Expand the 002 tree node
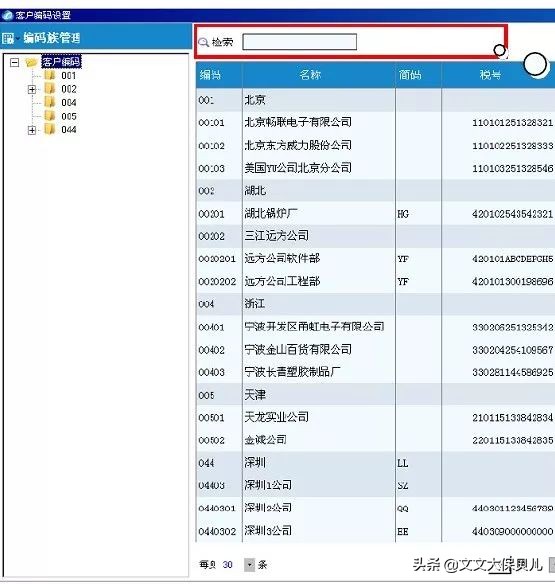This screenshot has height=584, width=555. pyautogui.click(x=32, y=89)
